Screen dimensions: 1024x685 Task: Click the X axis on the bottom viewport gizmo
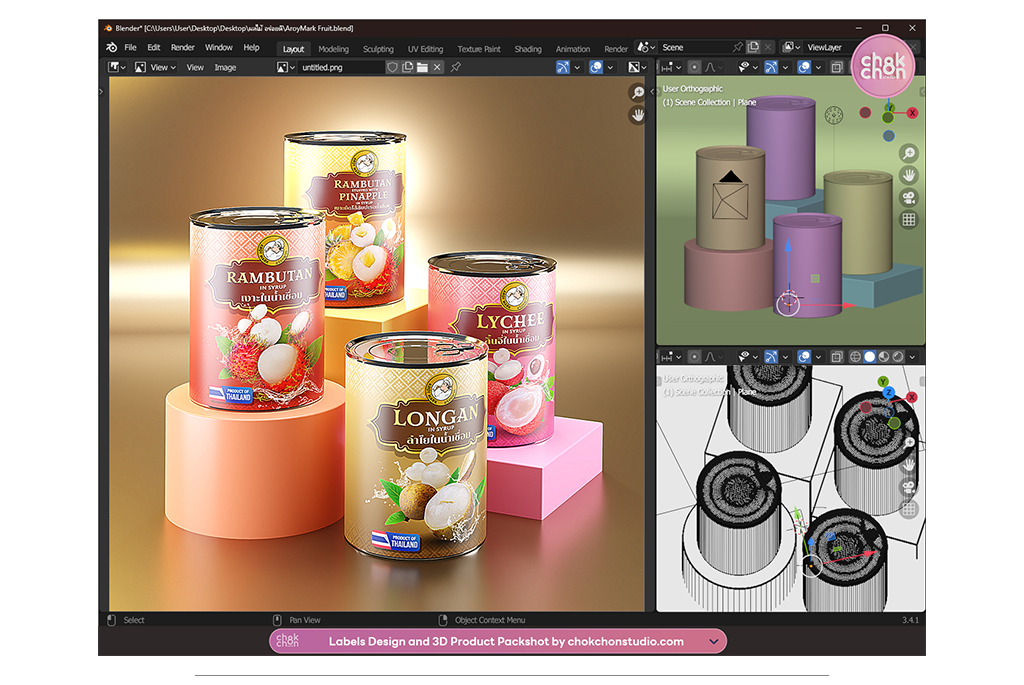[912, 397]
